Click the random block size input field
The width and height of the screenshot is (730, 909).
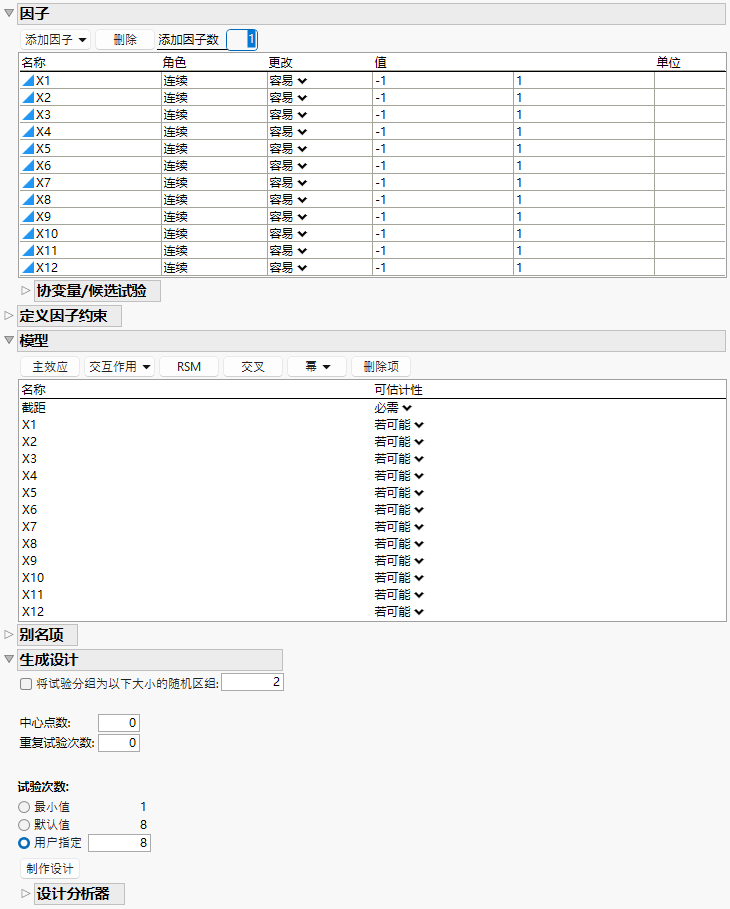(252, 682)
